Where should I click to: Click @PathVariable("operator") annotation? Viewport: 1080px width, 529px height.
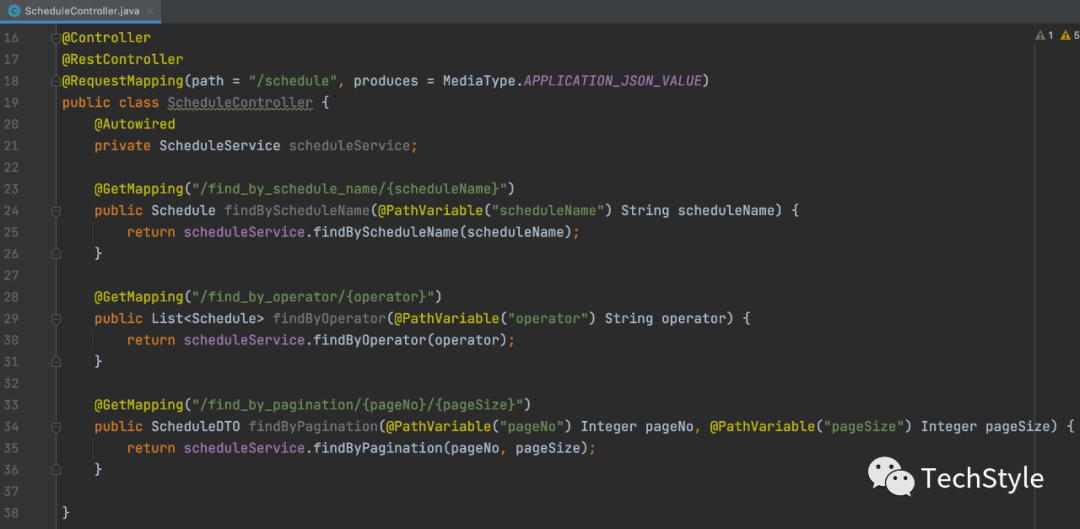click(495, 318)
